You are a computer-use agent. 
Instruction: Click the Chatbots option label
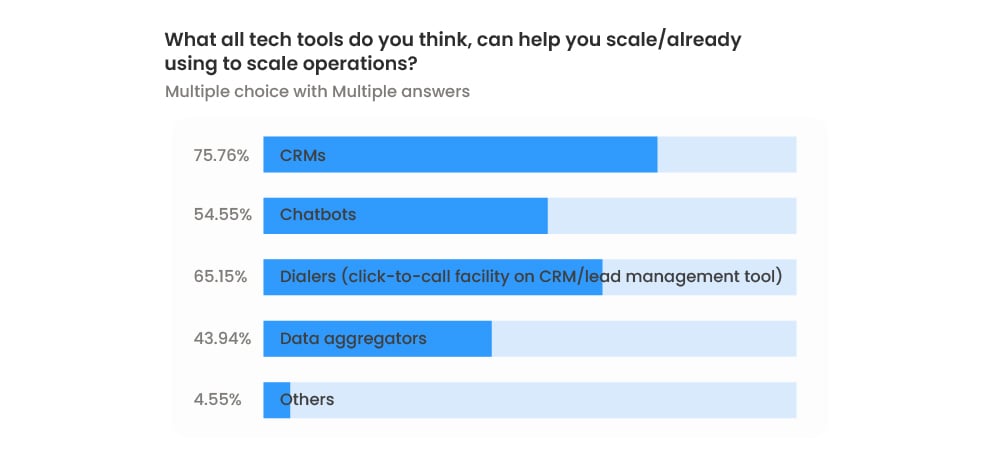pyautogui.click(x=318, y=215)
